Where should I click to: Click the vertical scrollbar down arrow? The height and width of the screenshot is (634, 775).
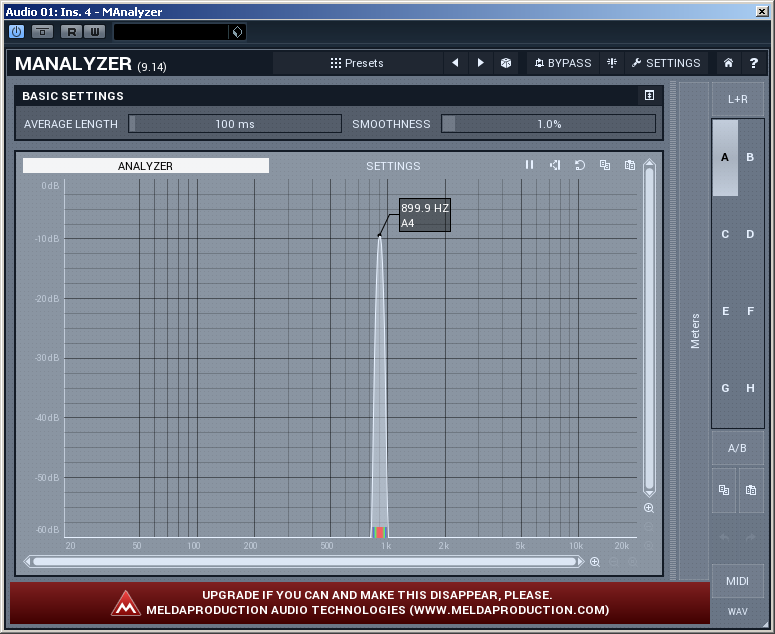649,493
